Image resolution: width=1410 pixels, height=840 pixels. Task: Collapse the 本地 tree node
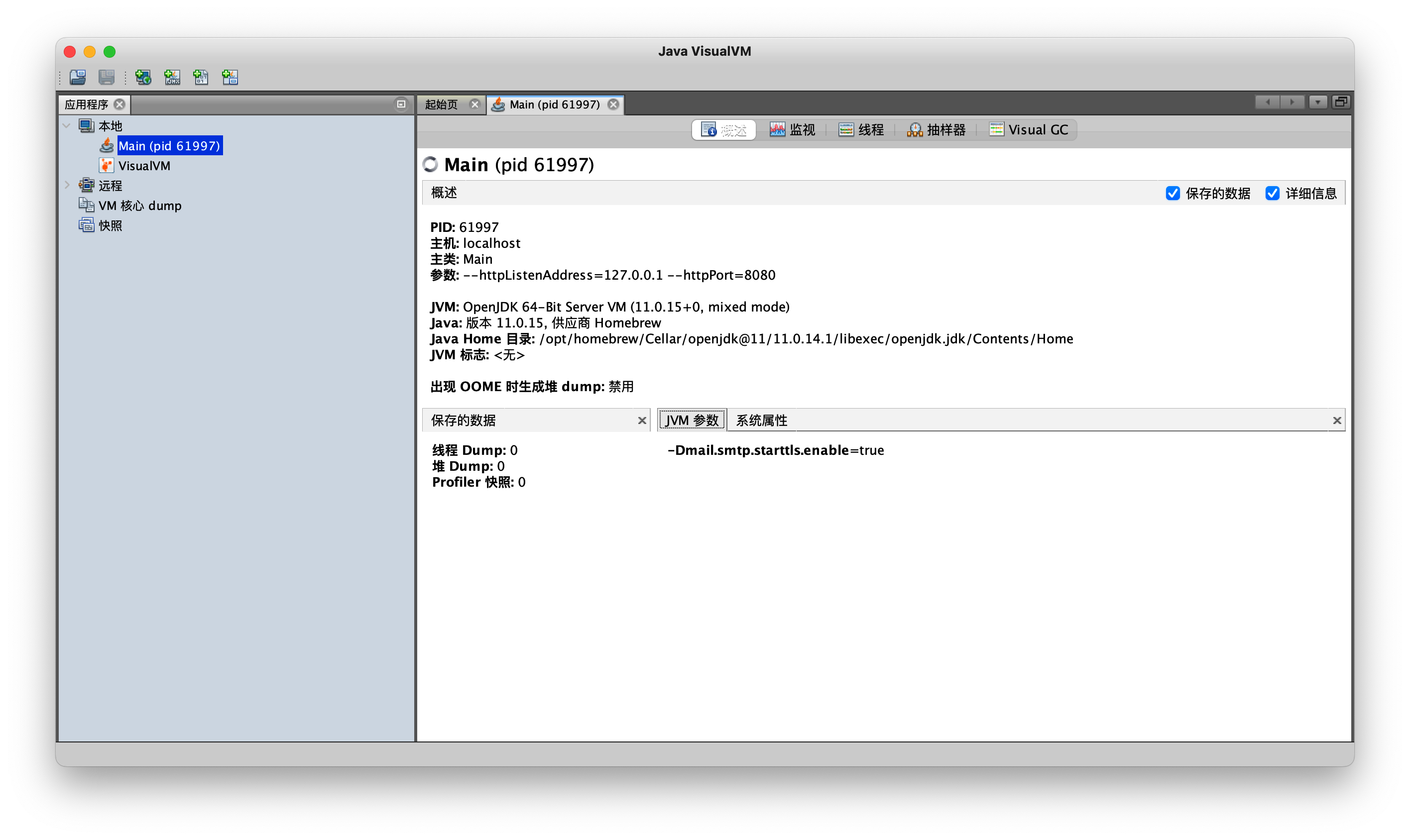66,126
